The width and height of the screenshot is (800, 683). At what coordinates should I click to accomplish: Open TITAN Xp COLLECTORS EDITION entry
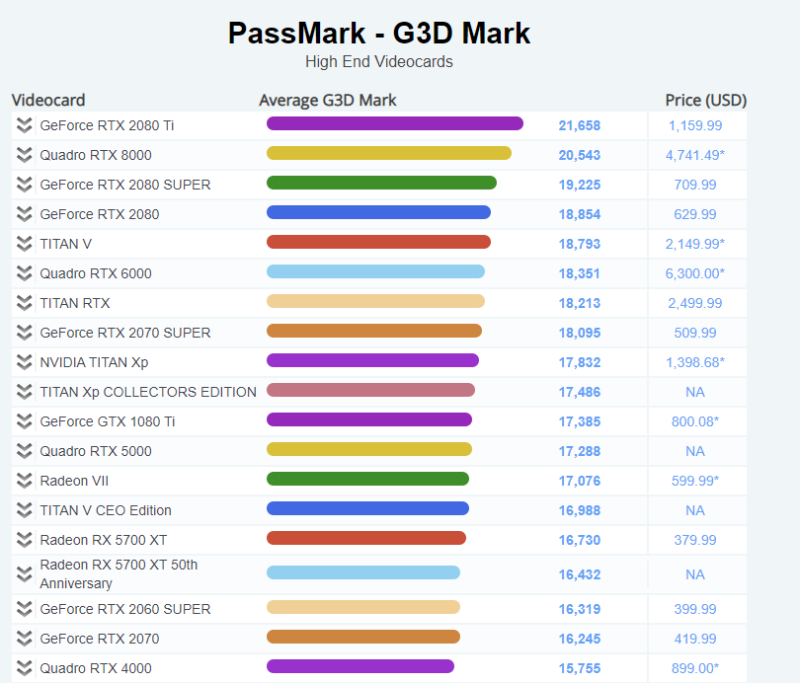point(148,392)
